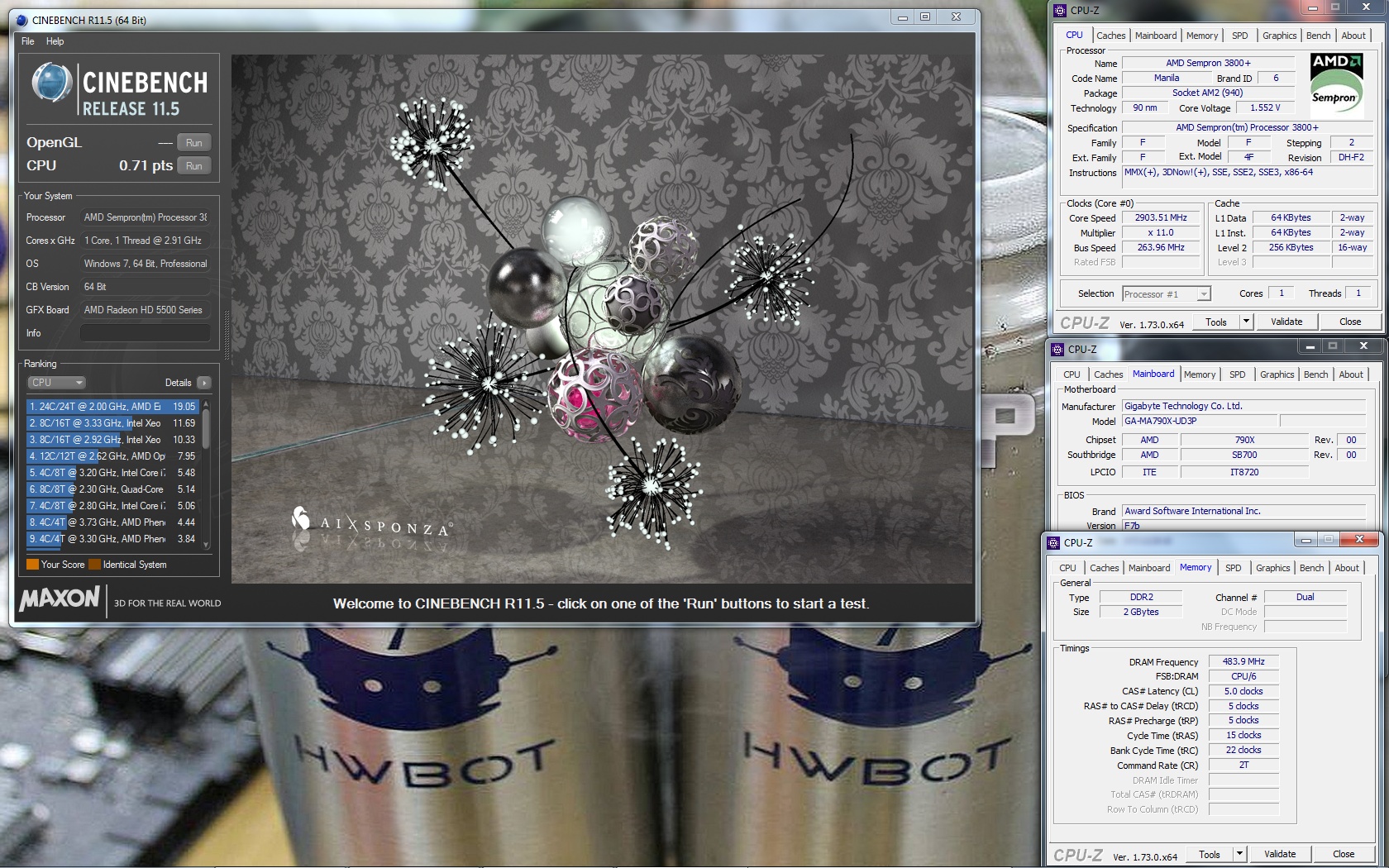1389x868 pixels.
Task: Click the MAXON logo
Action: coord(60,599)
